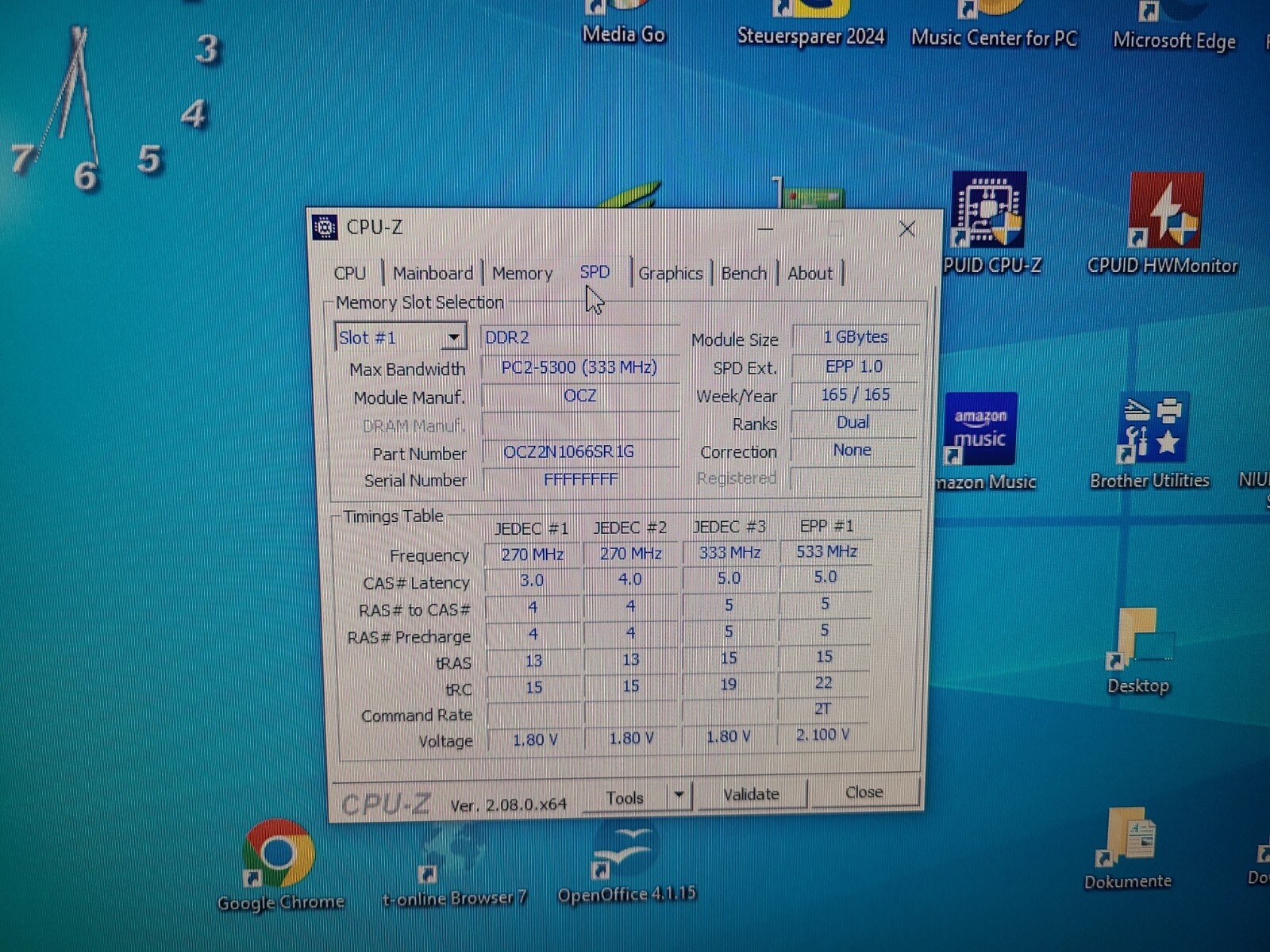Image resolution: width=1270 pixels, height=952 pixels.
Task: Minimize the CPU-Z window
Action: [x=765, y=228]
